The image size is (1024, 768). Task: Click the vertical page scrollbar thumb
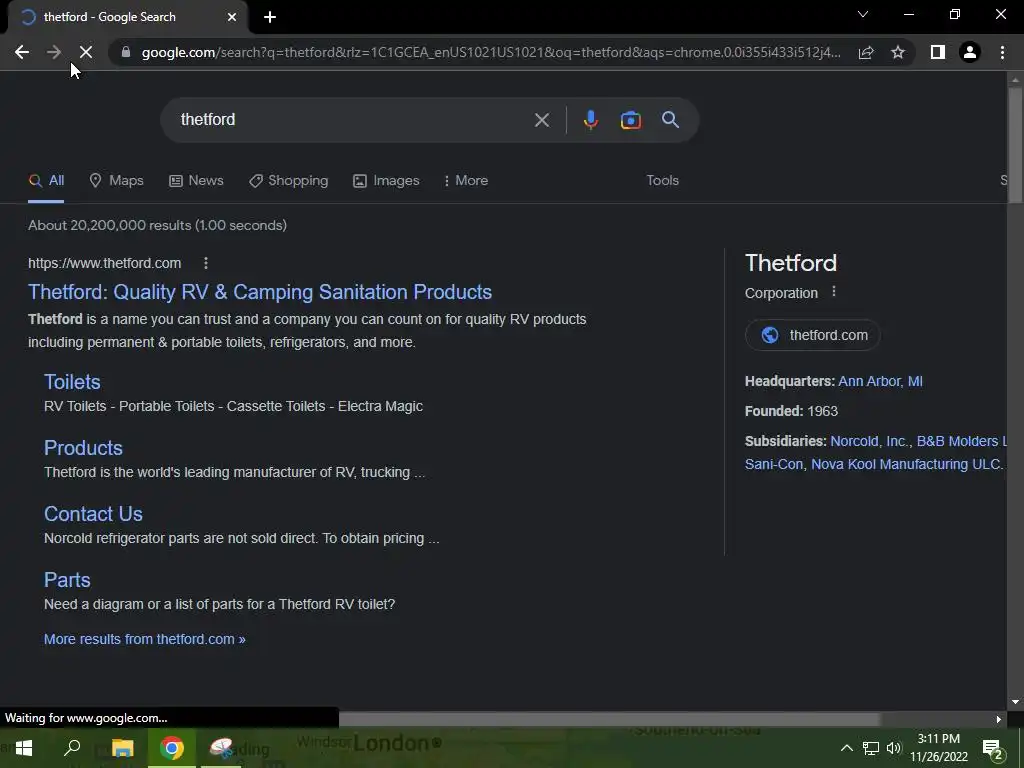[x=1015, y=144]
